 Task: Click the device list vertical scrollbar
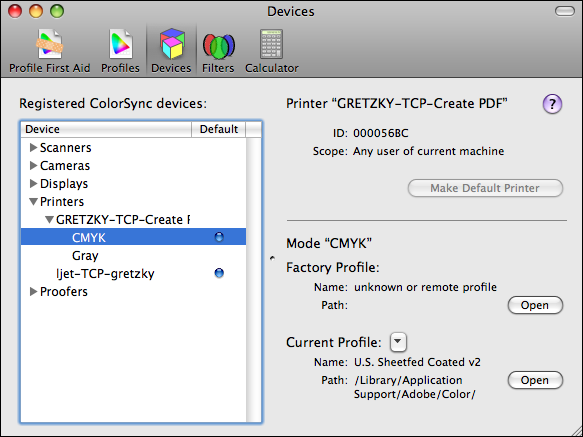coord(254,280)
